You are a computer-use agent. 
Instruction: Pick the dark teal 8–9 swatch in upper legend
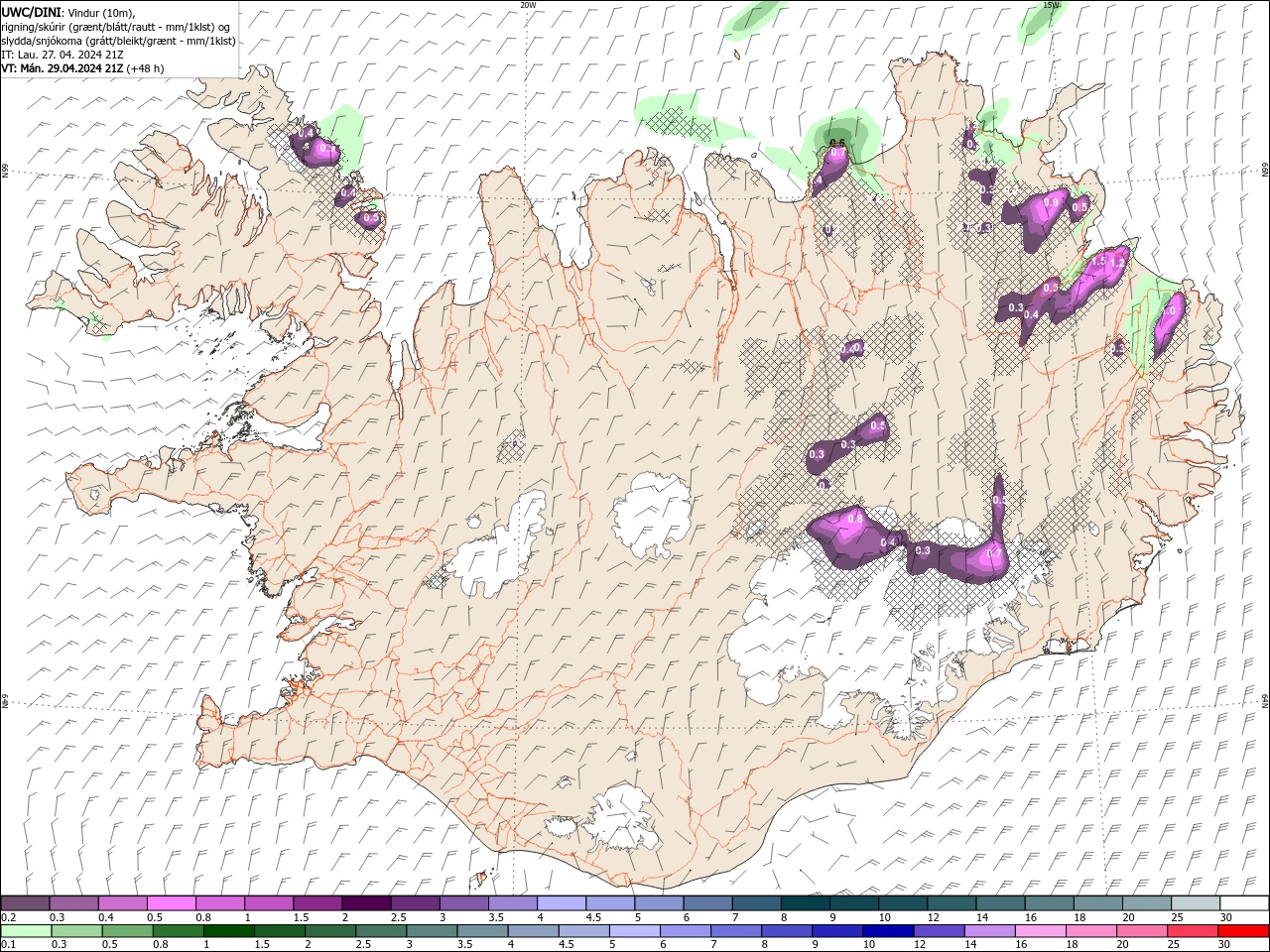coord(806,903)
